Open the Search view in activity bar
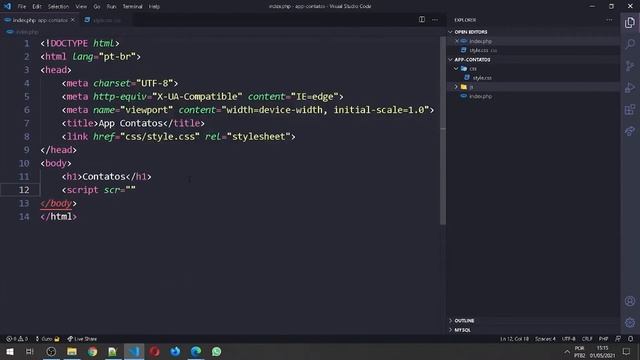 pos(630,44)
